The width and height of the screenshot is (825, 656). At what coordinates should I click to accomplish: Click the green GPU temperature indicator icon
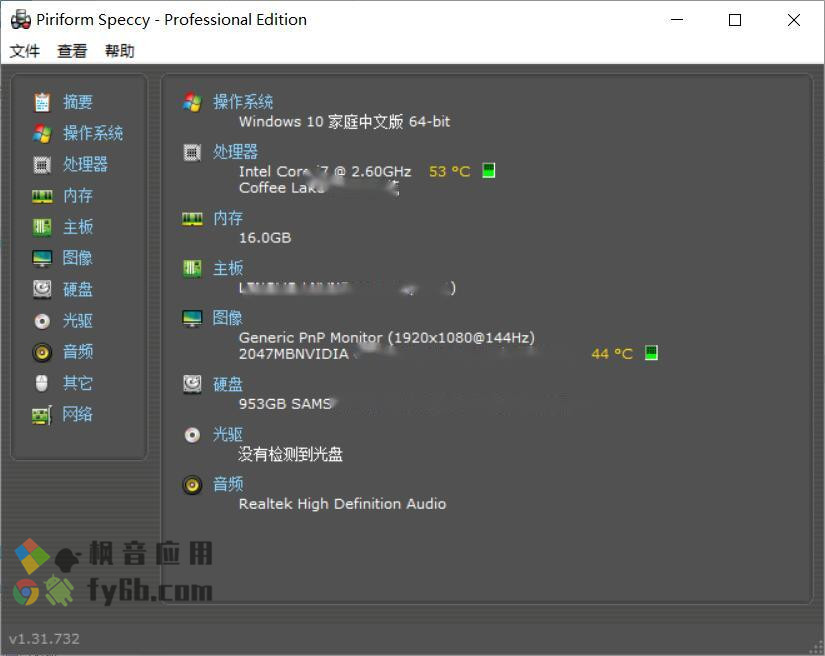tap(651, 353)
